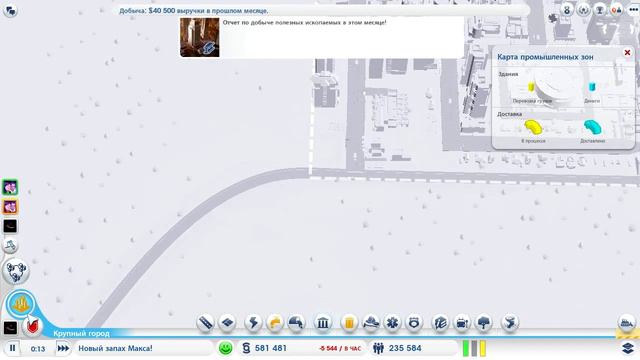Image resolution: width=640 pixels, height=360 pixels.
Task: Open the Roads build menu
Action: pos(205,323)
